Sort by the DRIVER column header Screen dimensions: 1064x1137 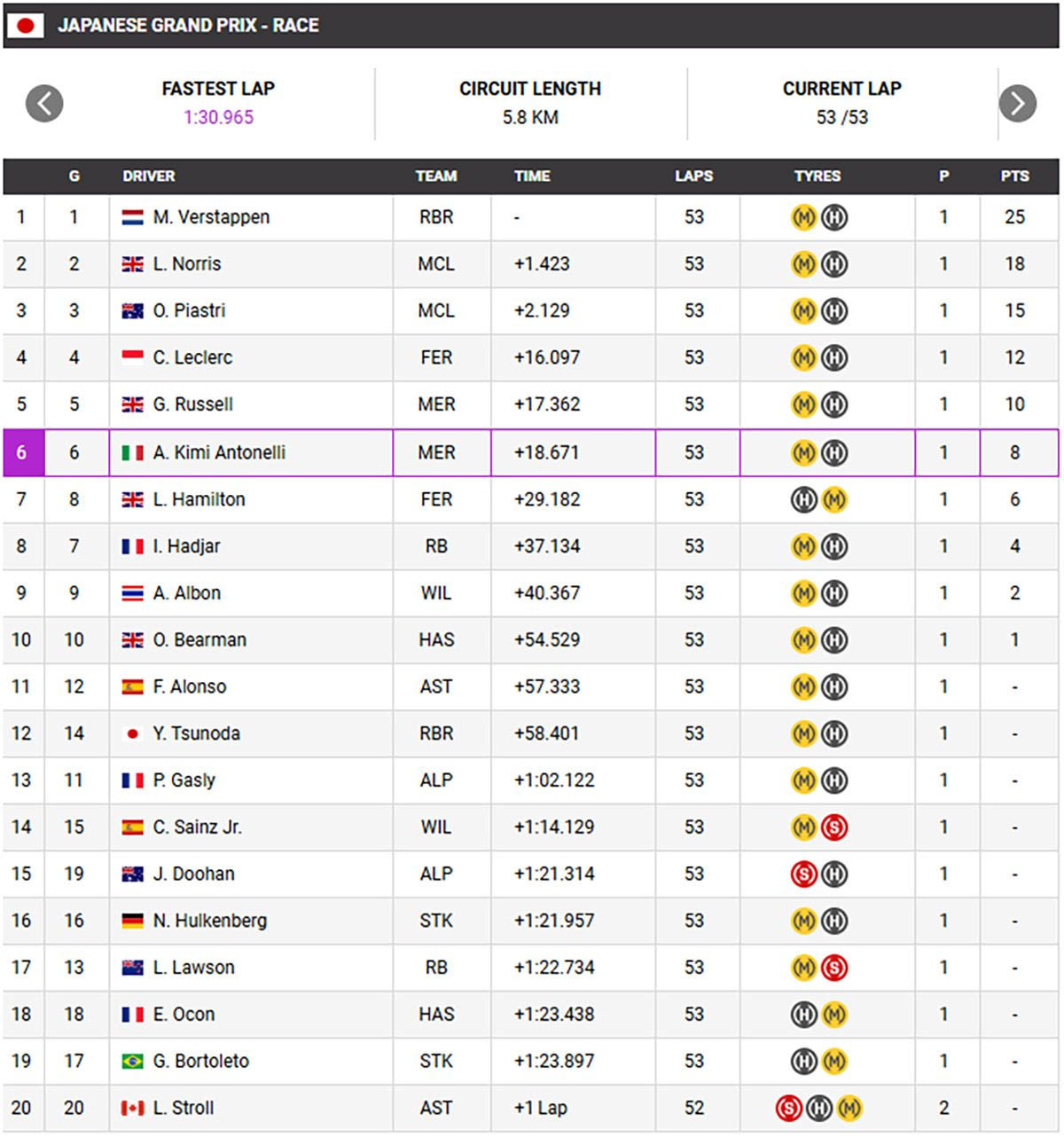click(x=149, y=176)
